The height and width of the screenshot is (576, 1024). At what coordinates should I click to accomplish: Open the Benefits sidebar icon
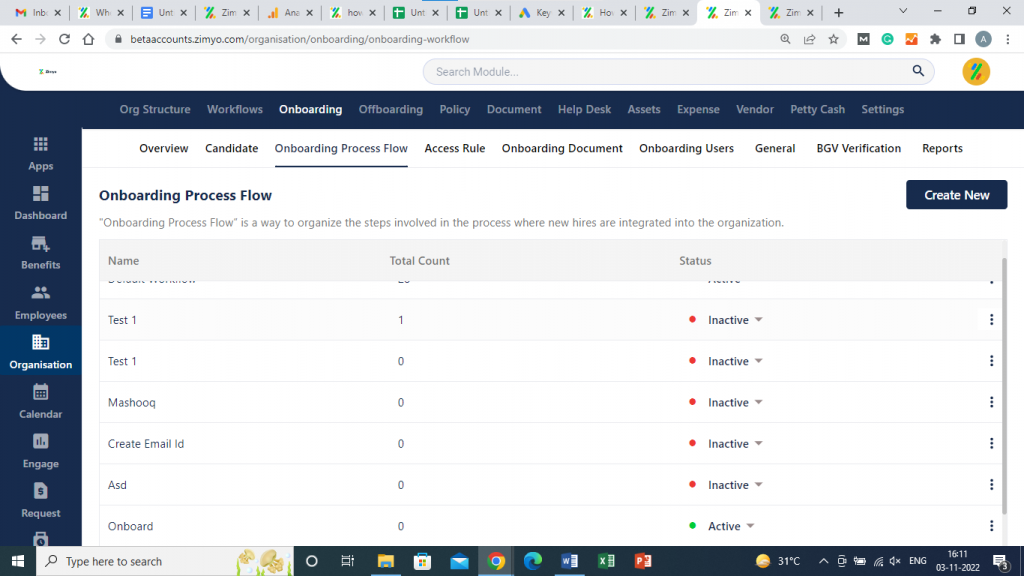coord(40,244)
